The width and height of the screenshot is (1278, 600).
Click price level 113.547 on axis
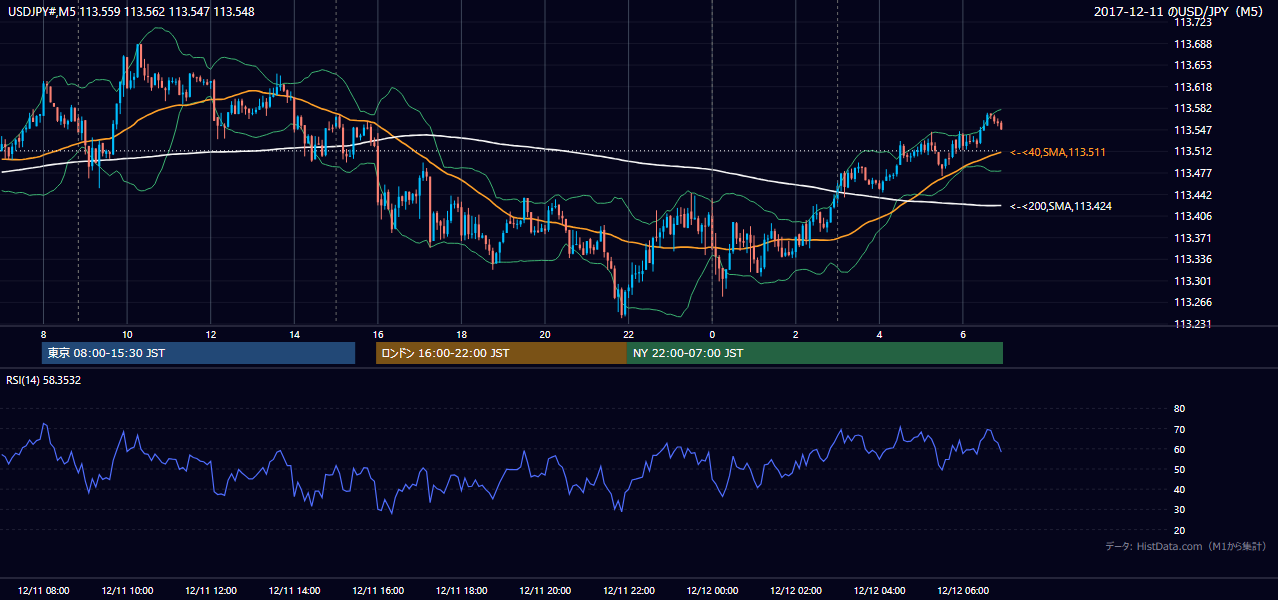coord(1192,130)
